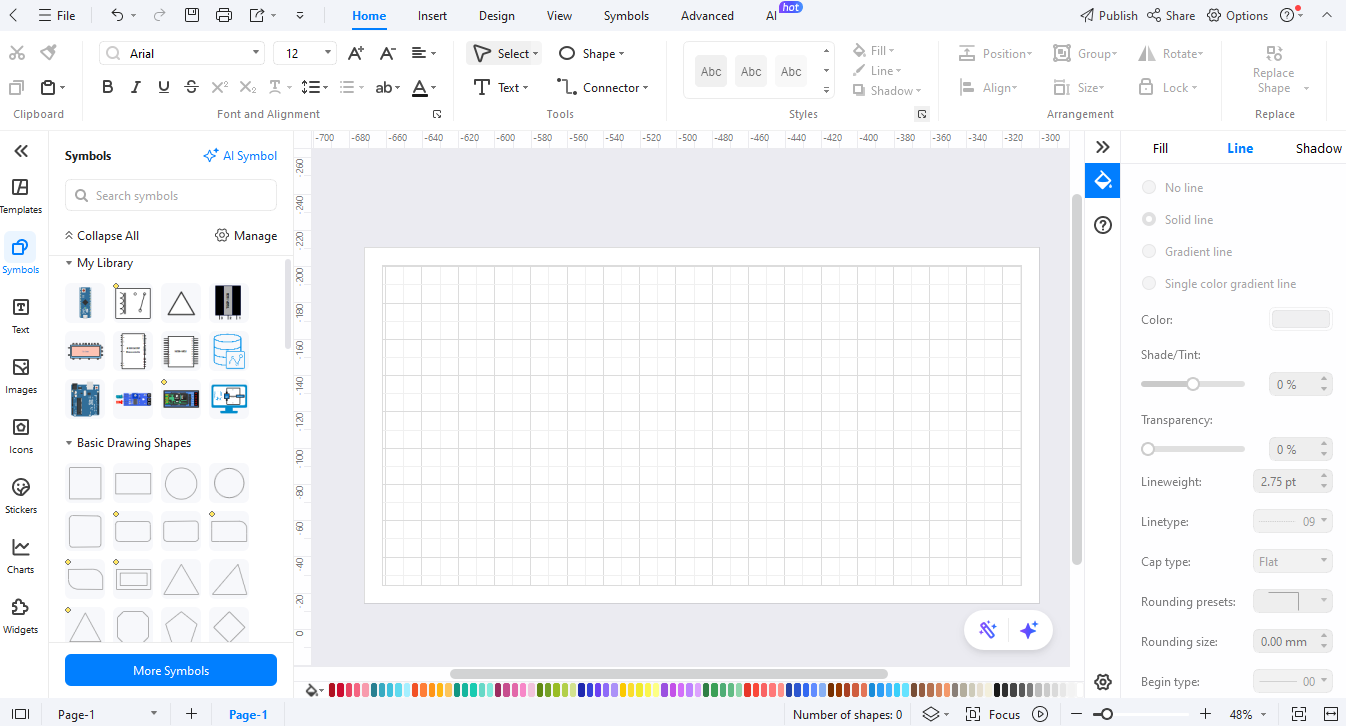Click the AI sparkle star button on canvas
1346x726 pixels.
tap(1029, 629)
